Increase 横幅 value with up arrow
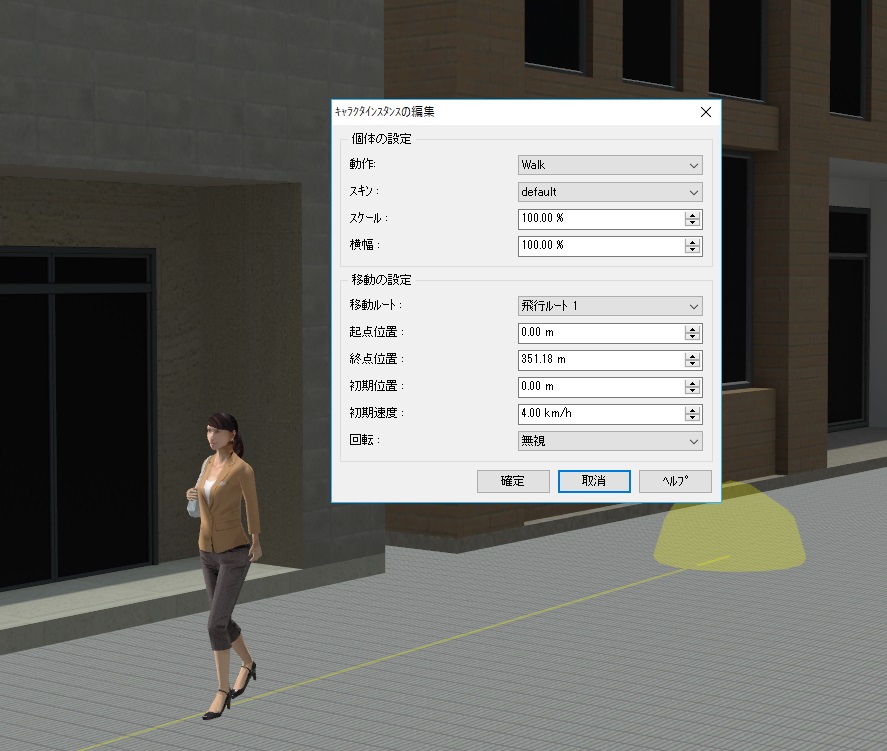The image size is (887, 751). click(x=692, y=242)
